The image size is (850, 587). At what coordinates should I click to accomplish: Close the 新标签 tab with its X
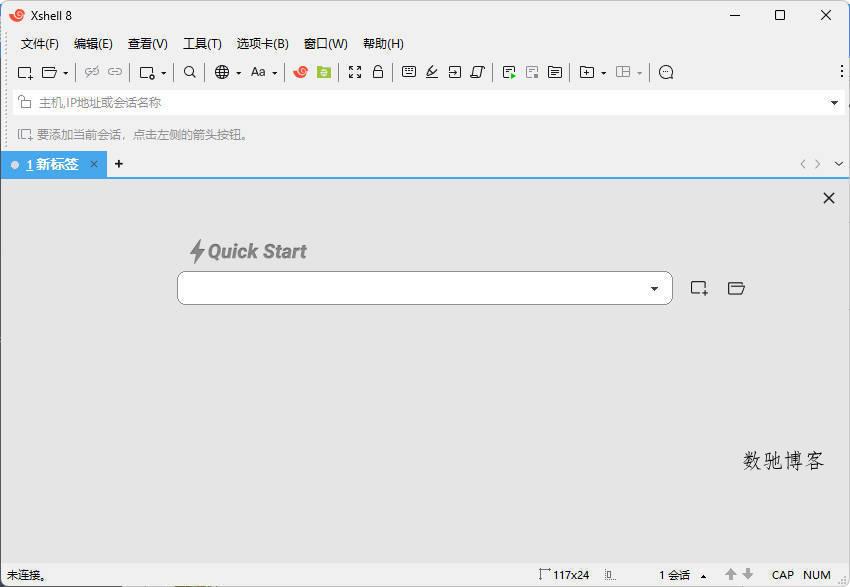[x=94, y=164]
